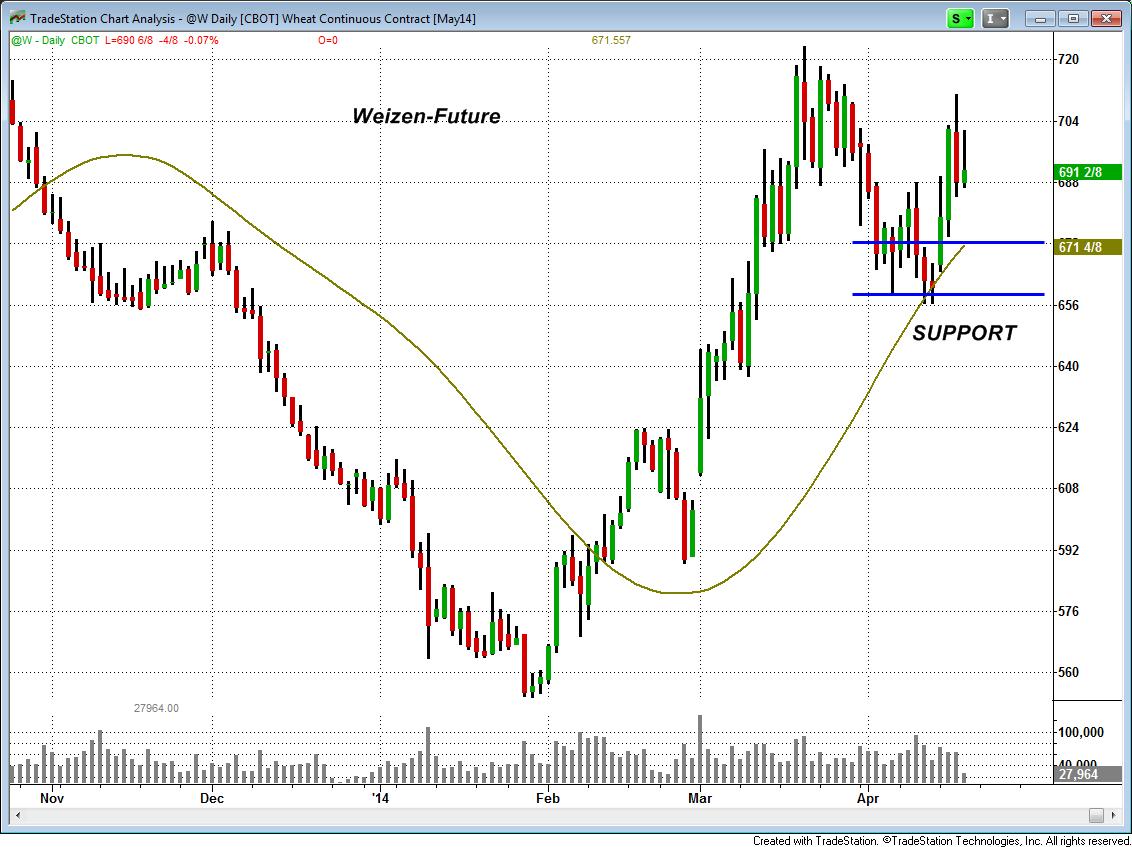Select the SUPPORT text label
Viewport: 1132px width, 847px height.
pyautogui.click(x=964, y=333)
